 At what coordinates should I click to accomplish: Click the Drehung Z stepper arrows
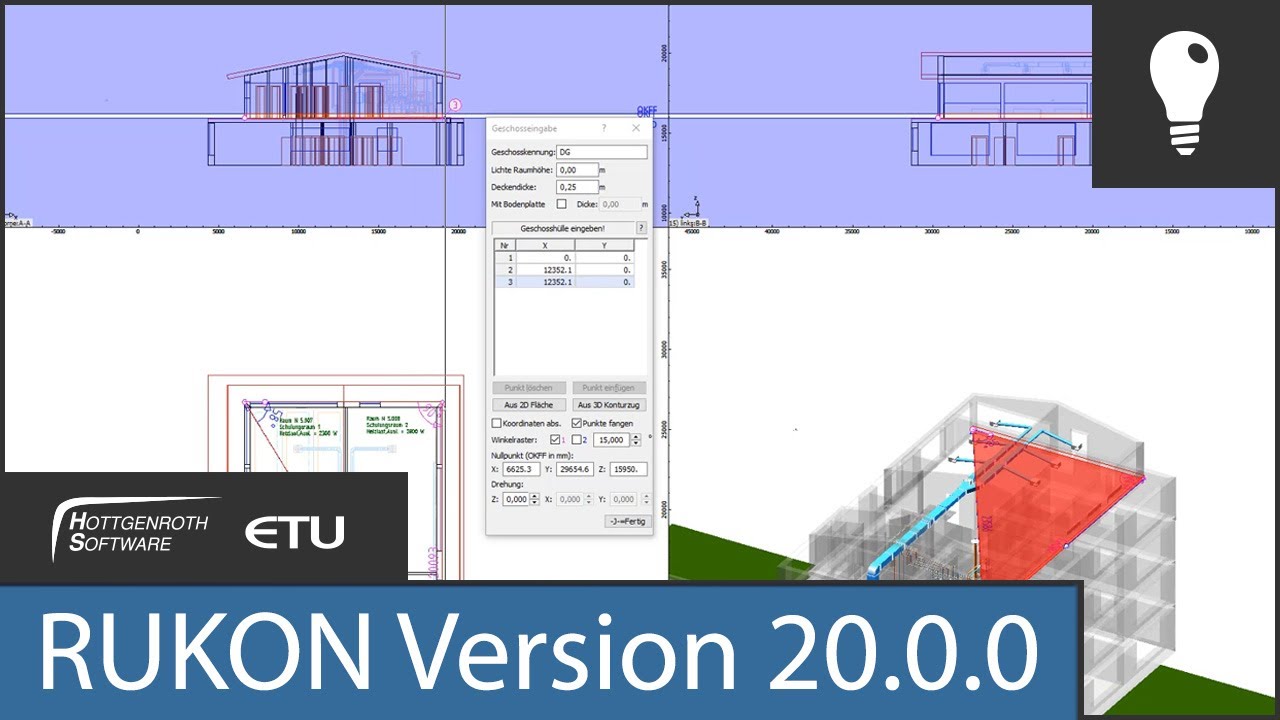coord(534,499)
